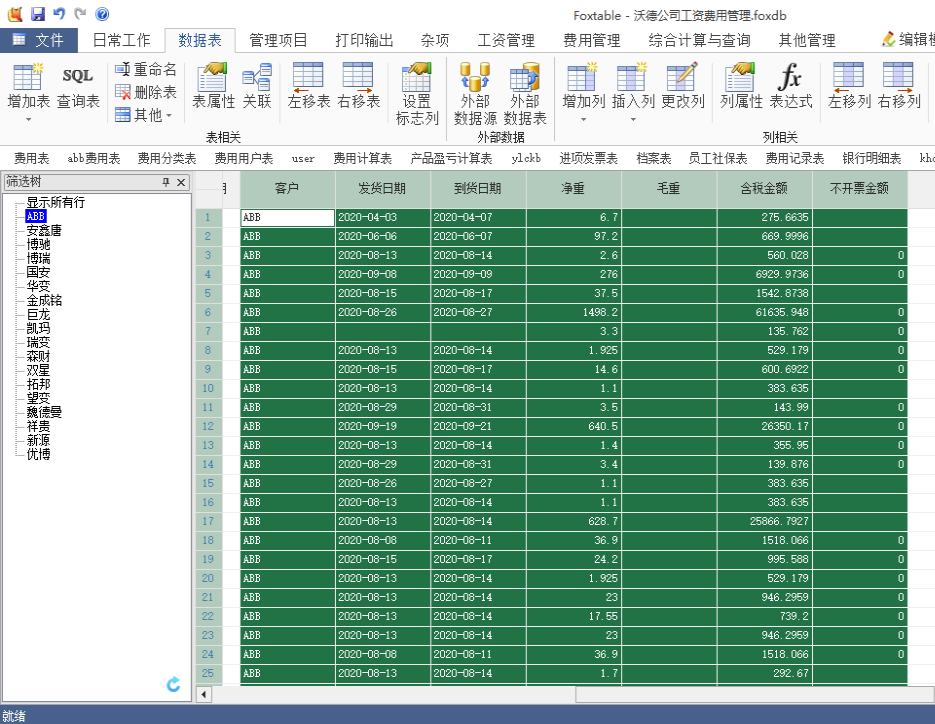Switch to the 工资管理 ribbon tab

[x=506, y=40]
